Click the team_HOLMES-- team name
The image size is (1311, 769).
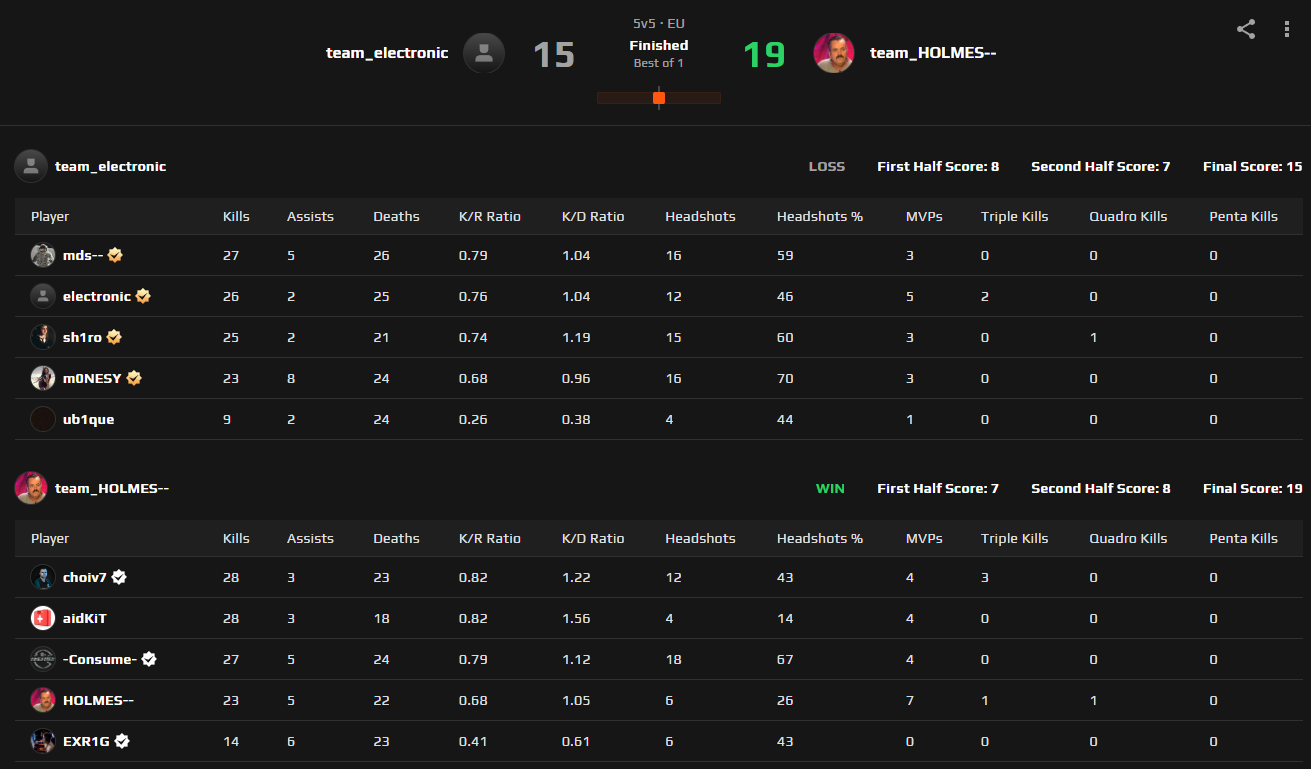pyautogui.click(x=932, y=53)
